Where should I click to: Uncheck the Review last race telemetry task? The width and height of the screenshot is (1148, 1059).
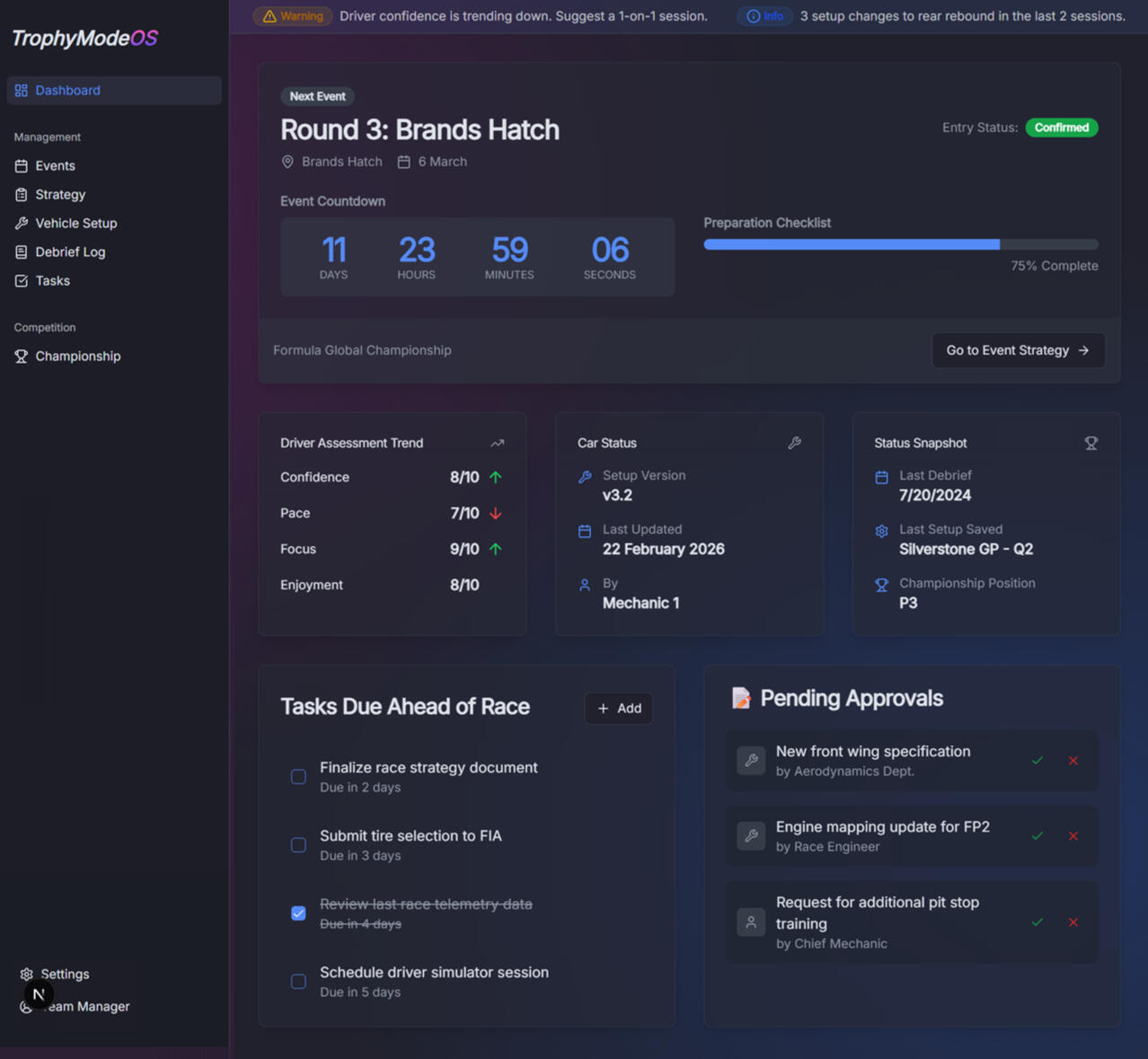(x=298, y=913)
